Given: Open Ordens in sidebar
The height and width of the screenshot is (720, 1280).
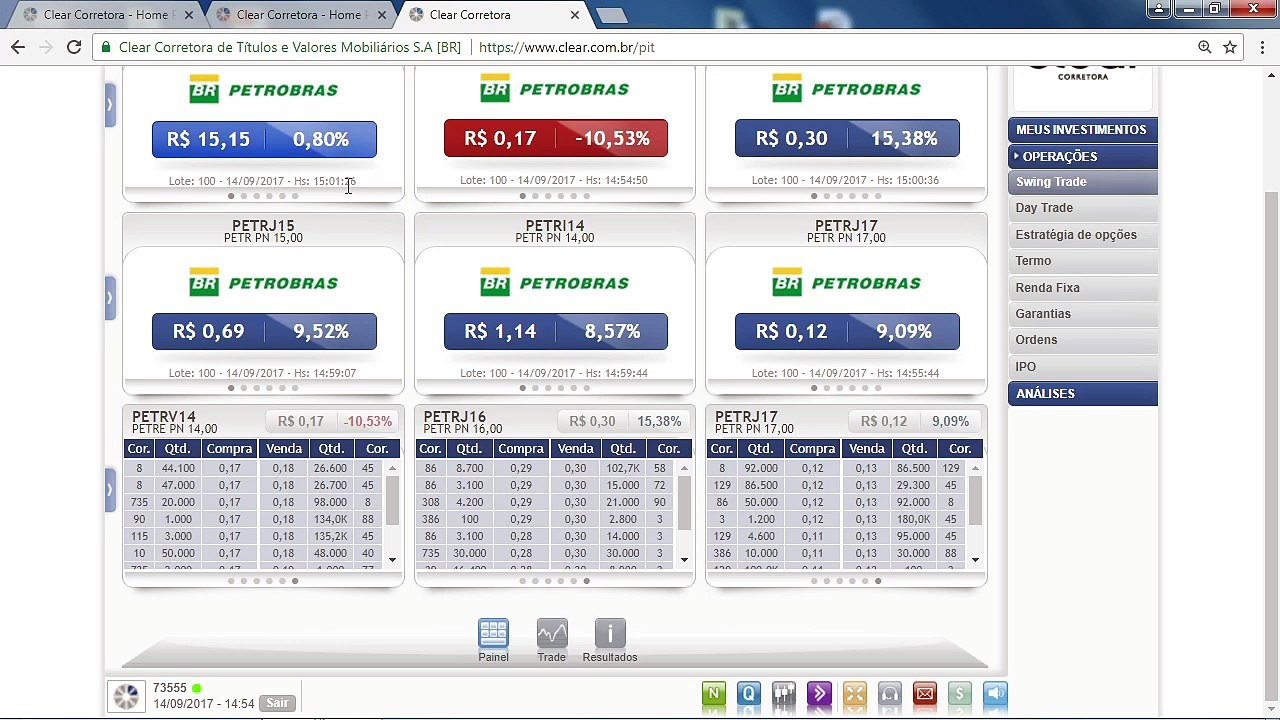Looking at the screenshot, I should tap(1083, 340).
